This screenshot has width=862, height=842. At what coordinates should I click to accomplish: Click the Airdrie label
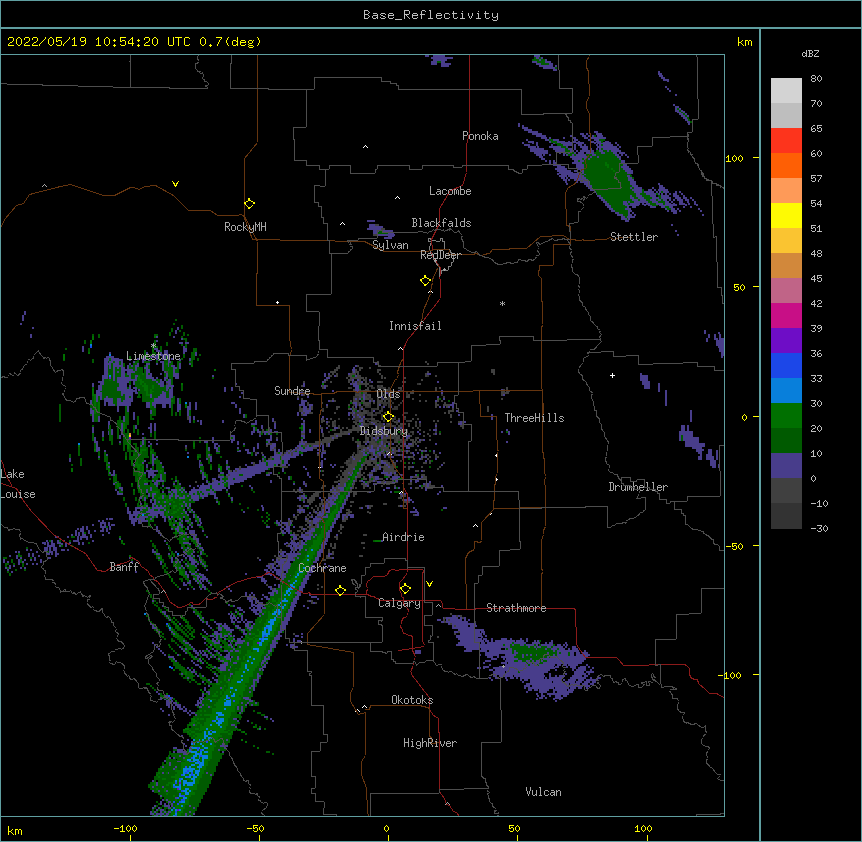(x=404, y=537)
